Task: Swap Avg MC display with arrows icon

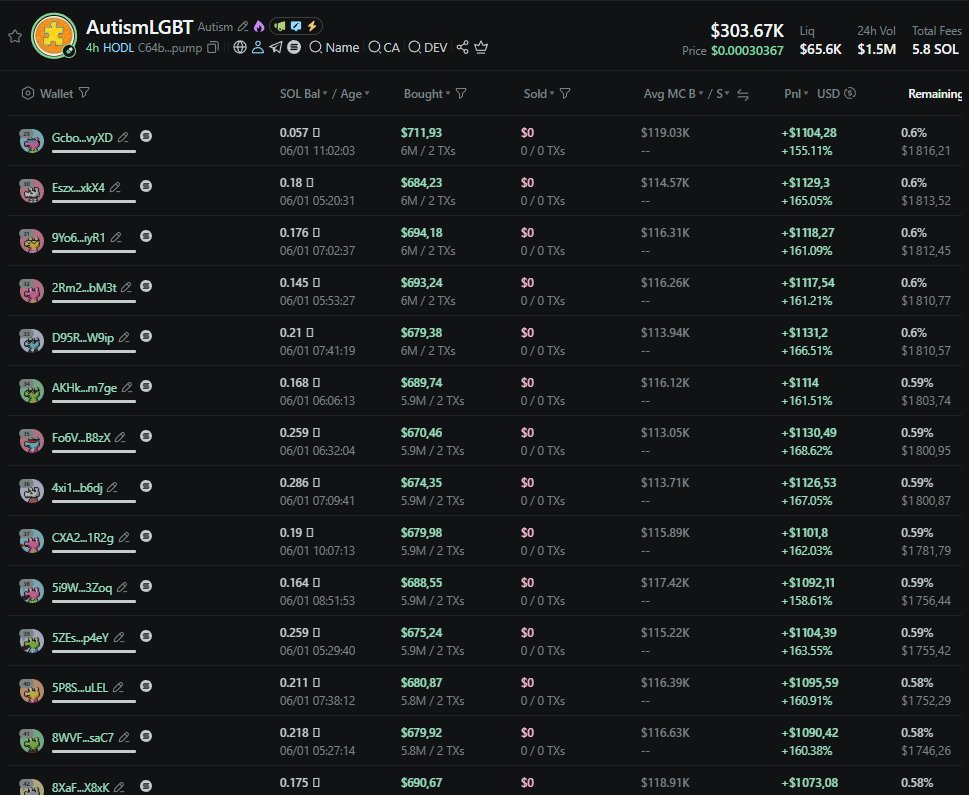Action: tap(743, 95)
